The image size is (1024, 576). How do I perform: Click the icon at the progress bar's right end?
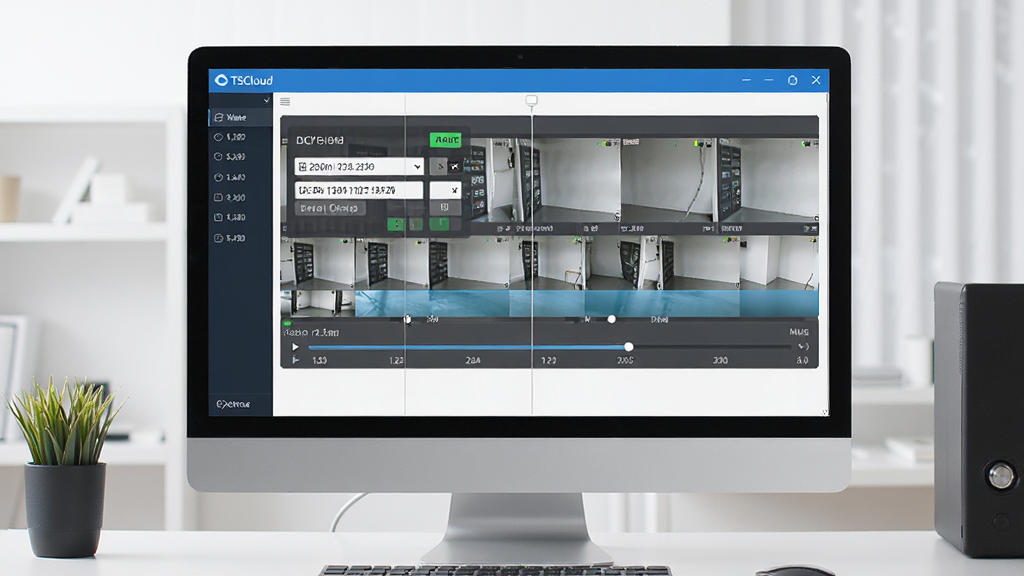(x=803, y=347)
